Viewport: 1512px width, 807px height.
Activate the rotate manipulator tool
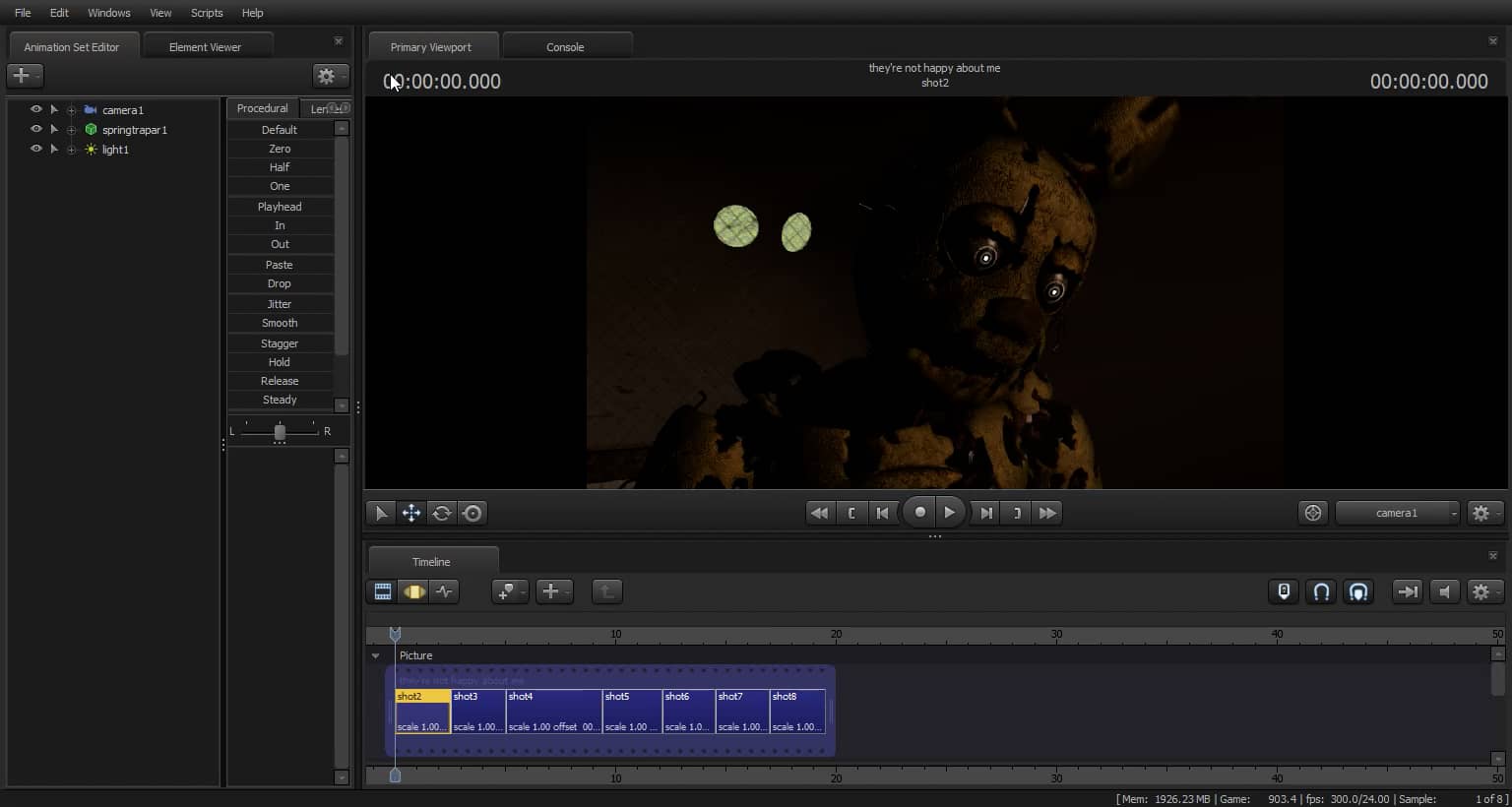(x=442, y=513)
